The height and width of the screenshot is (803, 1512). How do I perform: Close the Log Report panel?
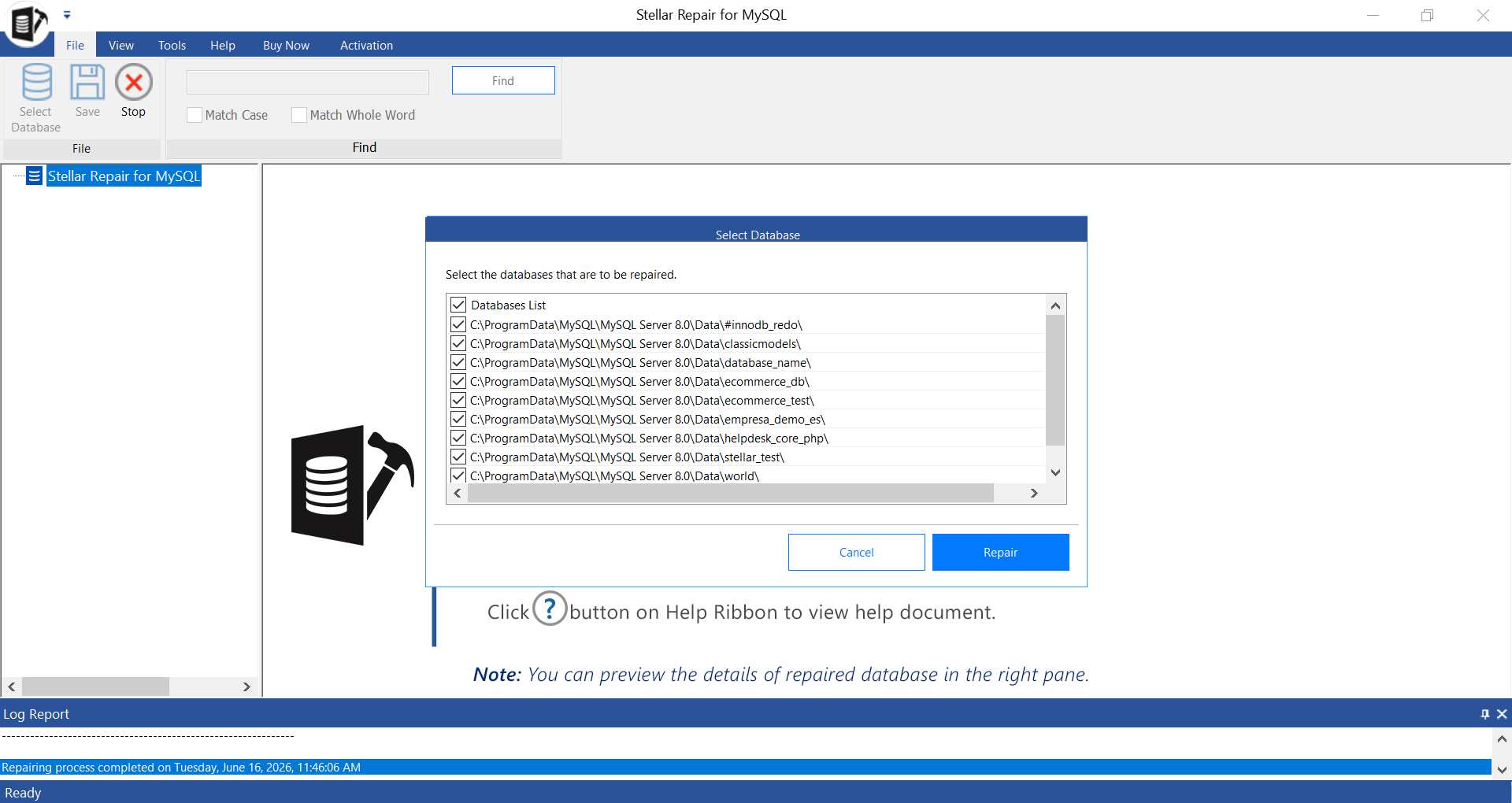tap(1502, 714)
